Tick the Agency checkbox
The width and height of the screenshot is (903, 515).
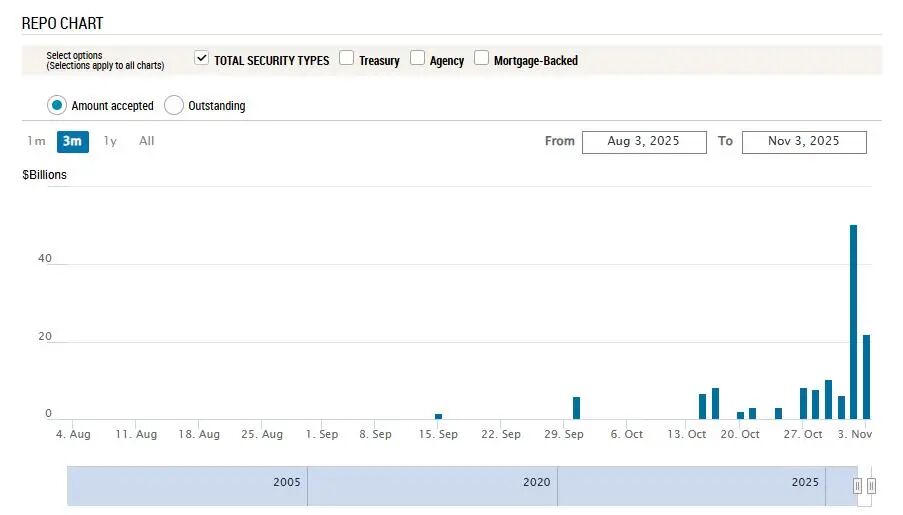[x=417, y=58]
